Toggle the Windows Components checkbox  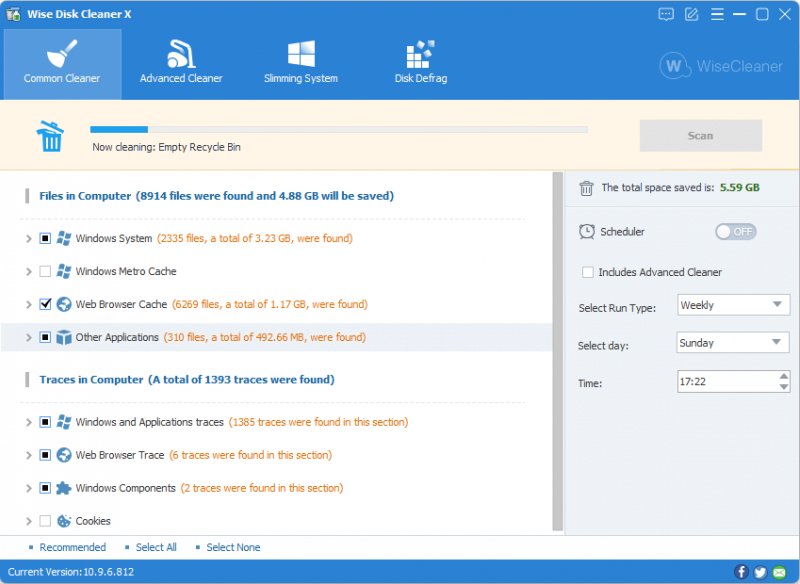[45, 488]
